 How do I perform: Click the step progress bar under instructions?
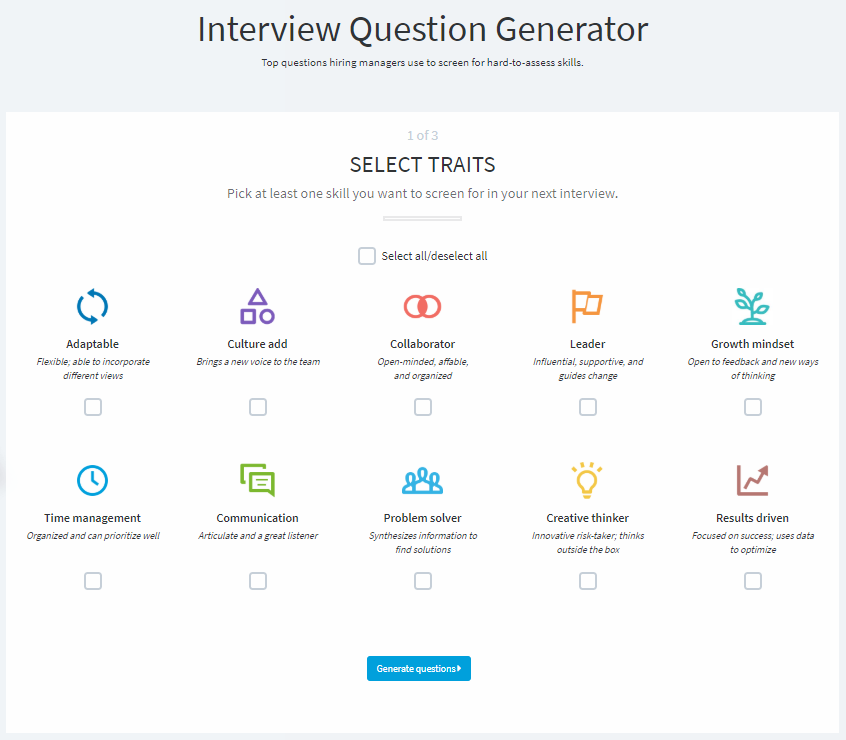click(x=422, y=218)
